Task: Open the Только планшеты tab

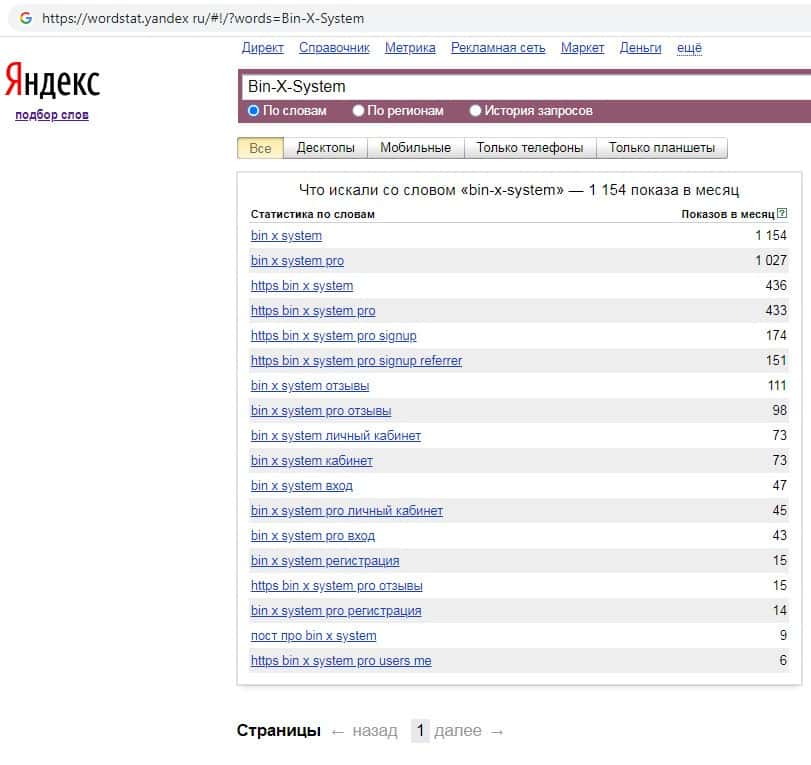Action: [x=661, y=148]
